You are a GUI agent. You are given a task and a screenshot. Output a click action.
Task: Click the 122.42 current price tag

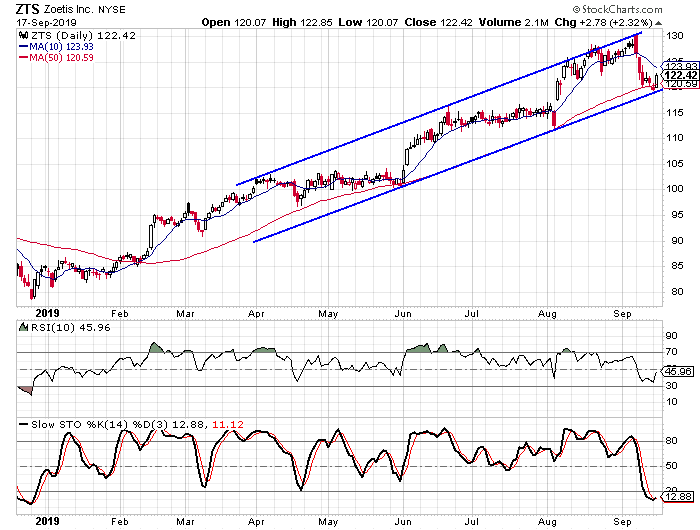pos(679,75)
